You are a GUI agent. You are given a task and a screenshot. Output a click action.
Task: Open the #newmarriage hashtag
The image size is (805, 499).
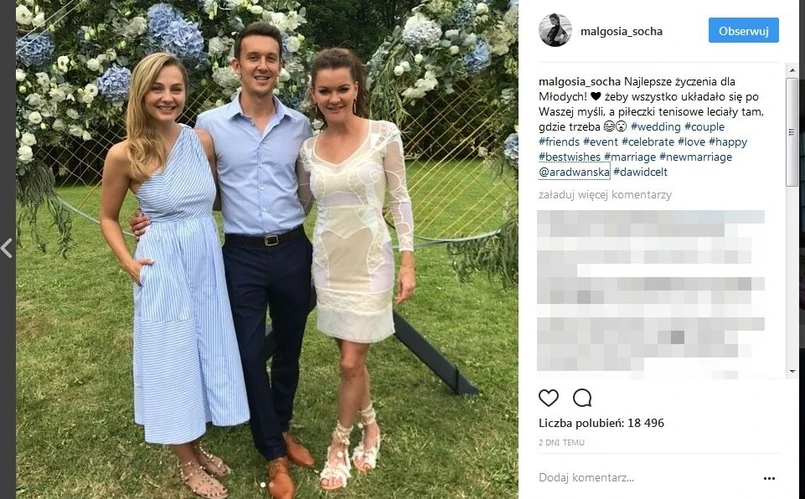pyautogui.click(x=696, y=157)
